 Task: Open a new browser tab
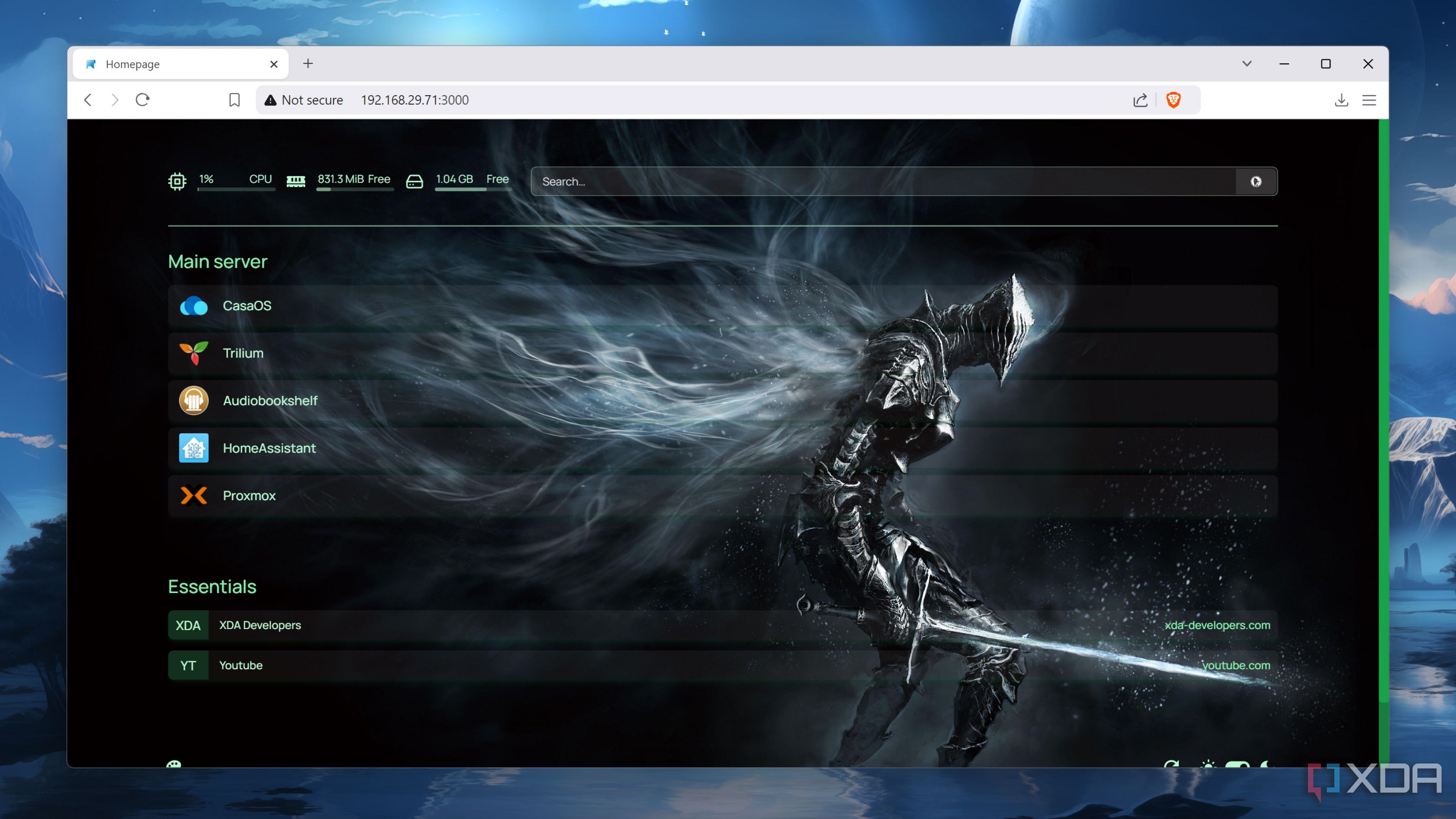308,64
